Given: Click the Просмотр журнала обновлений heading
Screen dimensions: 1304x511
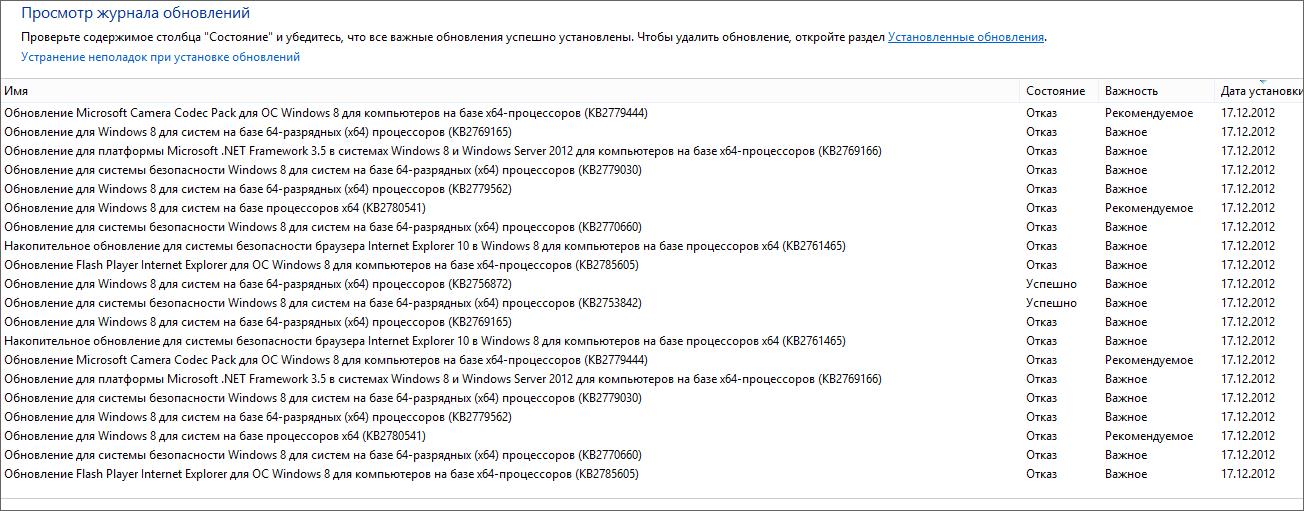Looking at the screenshot, I should click(x=135, y=14).
